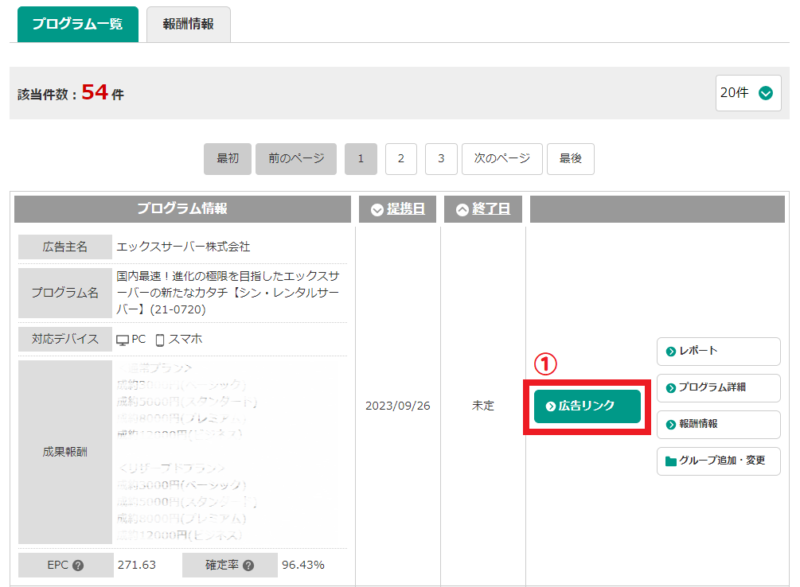
Task: Open the 20件 results-per-page dropdown
Action: tap(748, 93)
